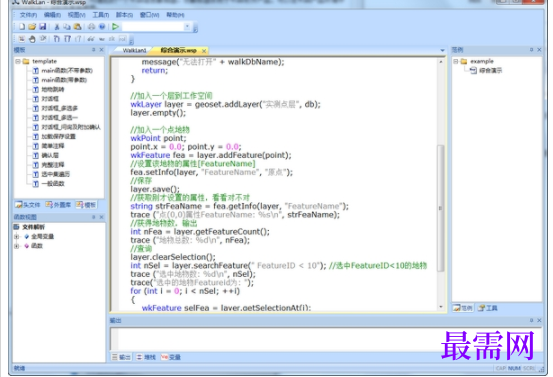Image resolution: width=553 pixels, height=377 pixels.
Task: Click the step-into debug icon
Action: tap(56, 39)
